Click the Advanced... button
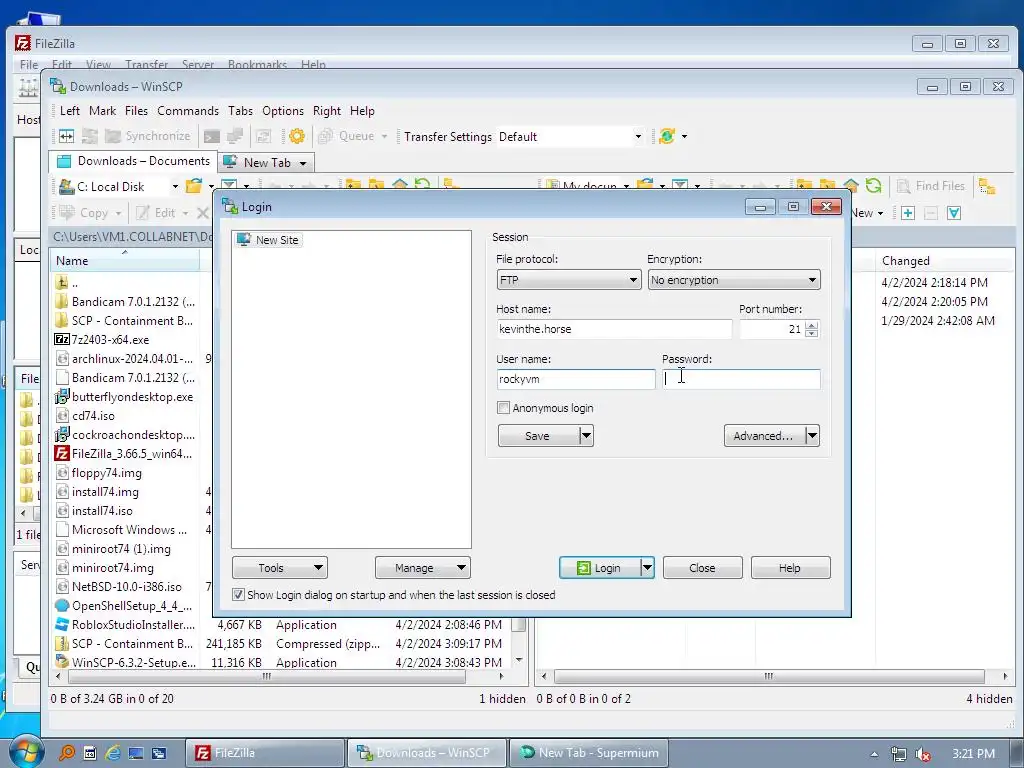 point(764,436)
